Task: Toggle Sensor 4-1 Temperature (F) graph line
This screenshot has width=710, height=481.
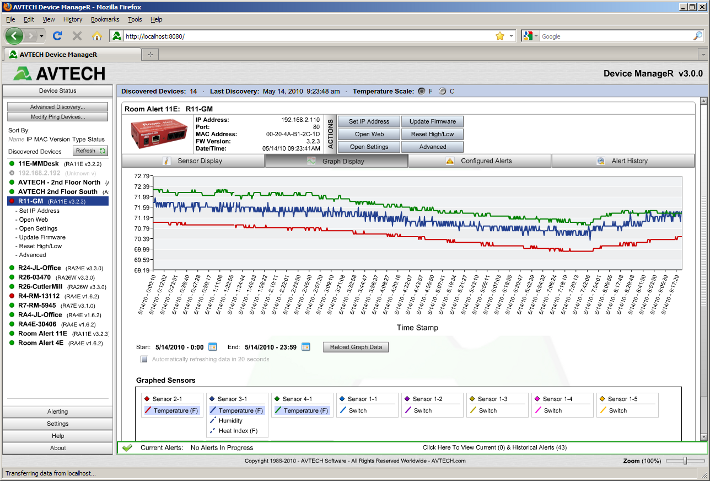Action: 302,410
